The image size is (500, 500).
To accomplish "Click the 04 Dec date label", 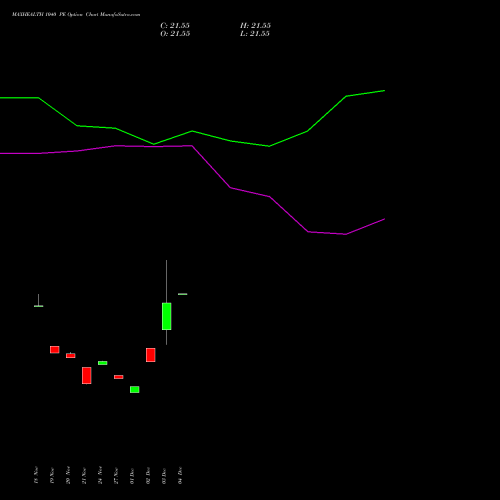I will [180, 475].
